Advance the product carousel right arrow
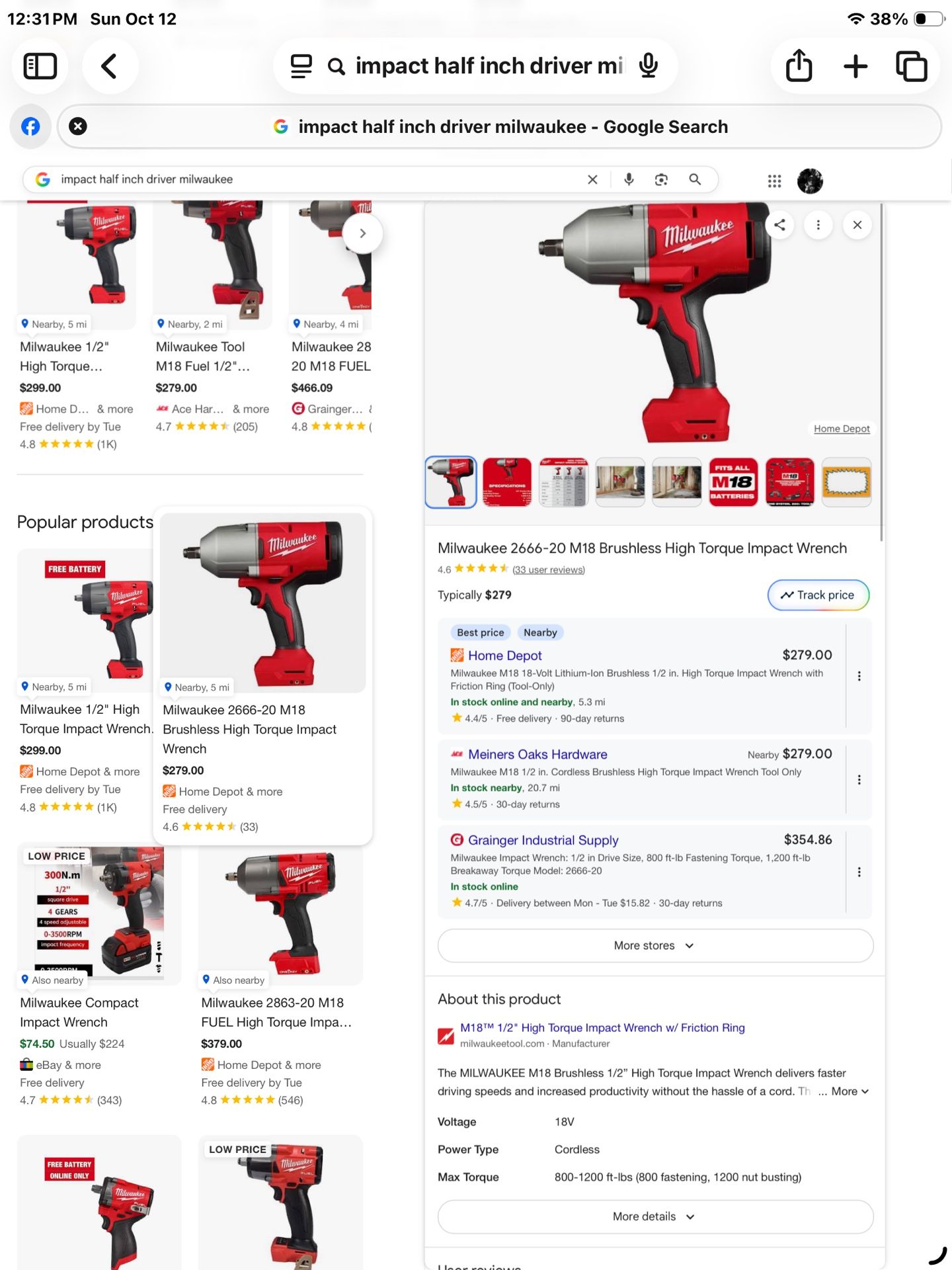Screen dimensions: 952x1270 coord(362,233)
